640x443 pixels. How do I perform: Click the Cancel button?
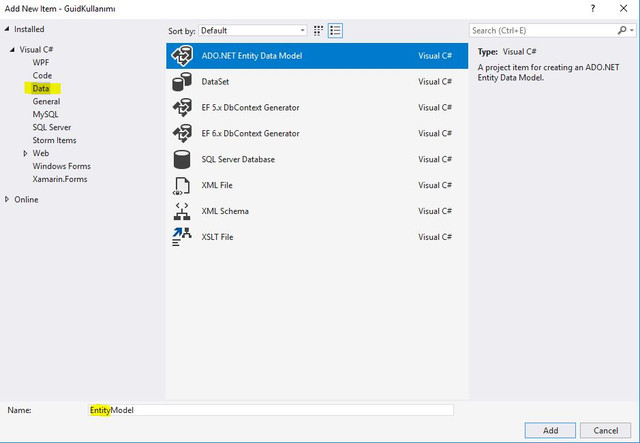(606, 430)
